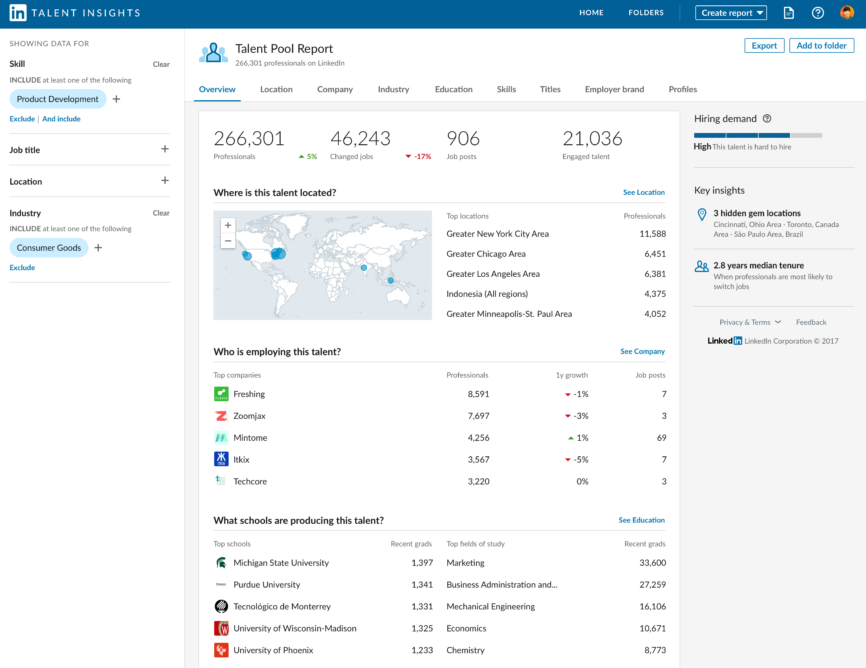Open the document icon in top bar
The width and height of the screenshot is (866, 668).
(788, 13)
